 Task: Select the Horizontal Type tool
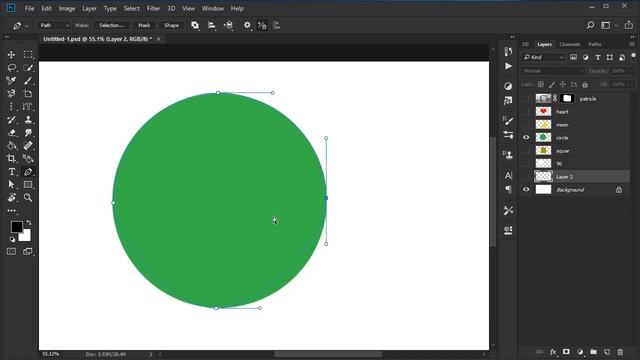coord(11,171)
